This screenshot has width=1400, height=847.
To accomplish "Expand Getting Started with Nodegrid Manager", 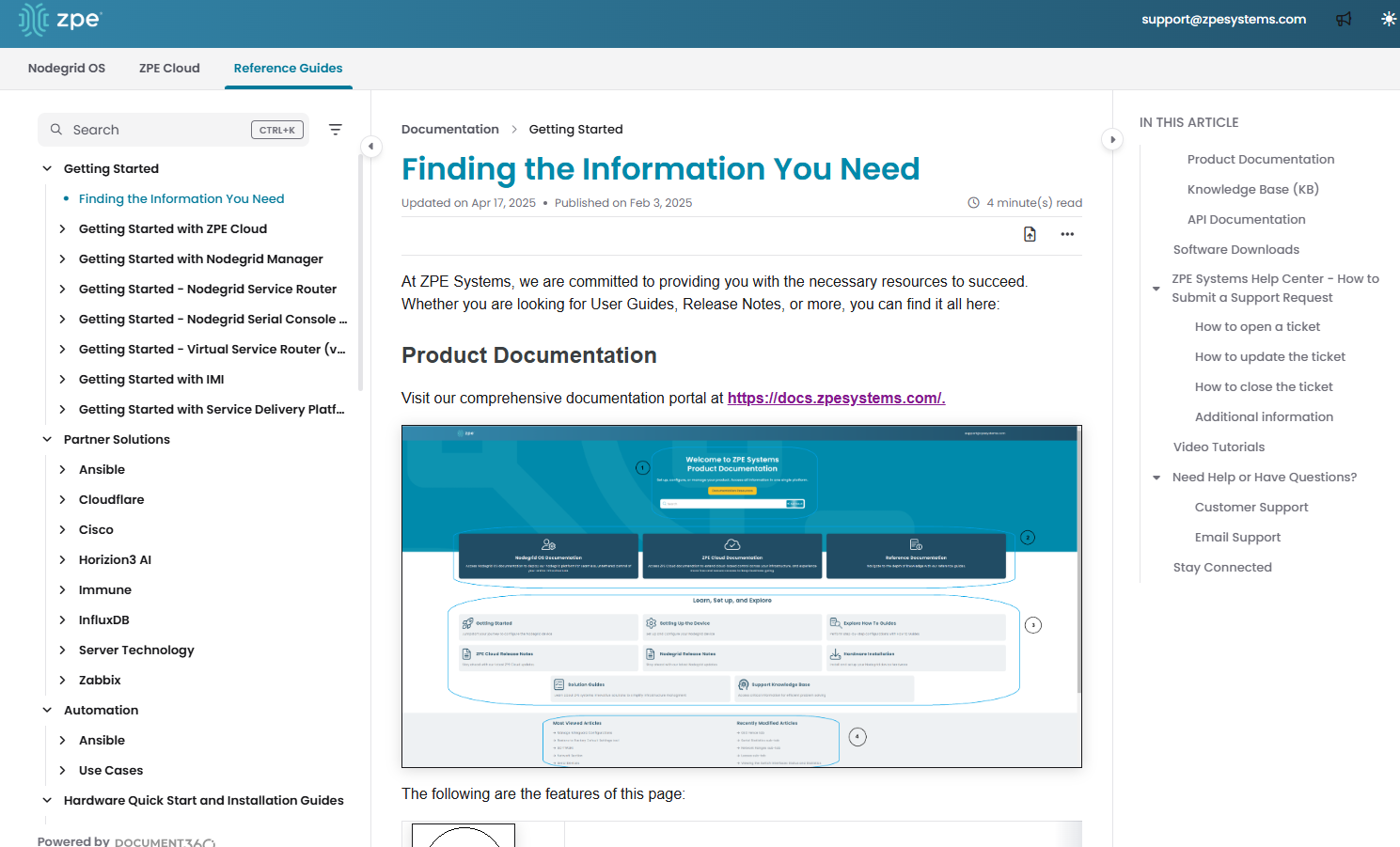I will point(62,259).
